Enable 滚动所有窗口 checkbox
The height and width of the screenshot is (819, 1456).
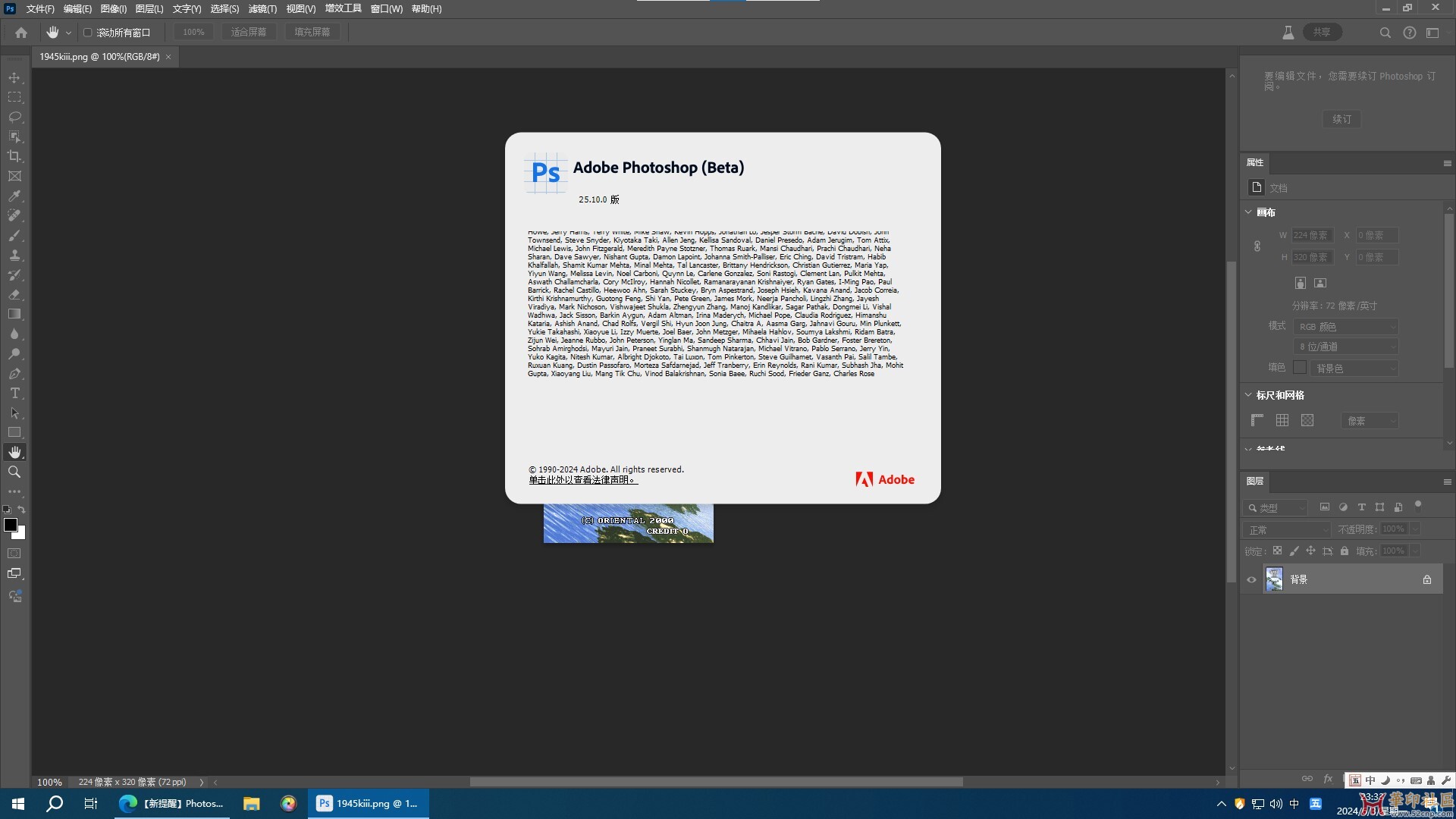click(x=88, y=33)
